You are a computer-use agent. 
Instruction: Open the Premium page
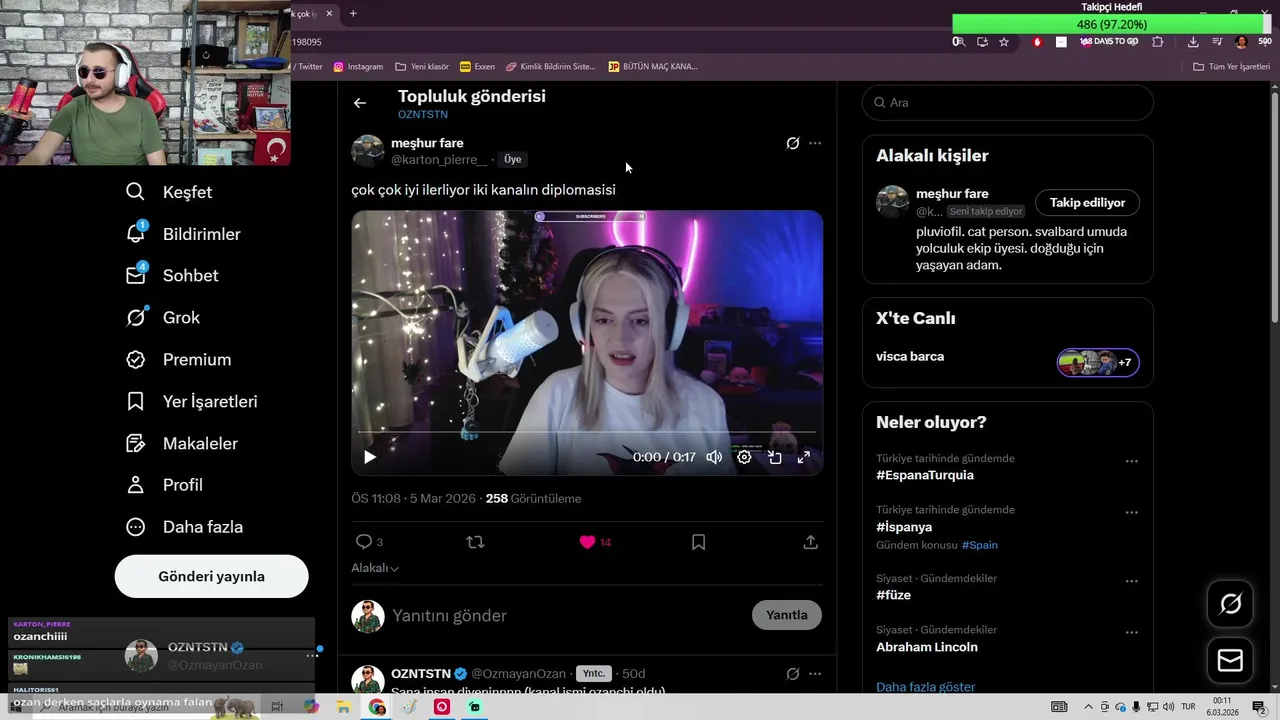(x=179, y=360)
